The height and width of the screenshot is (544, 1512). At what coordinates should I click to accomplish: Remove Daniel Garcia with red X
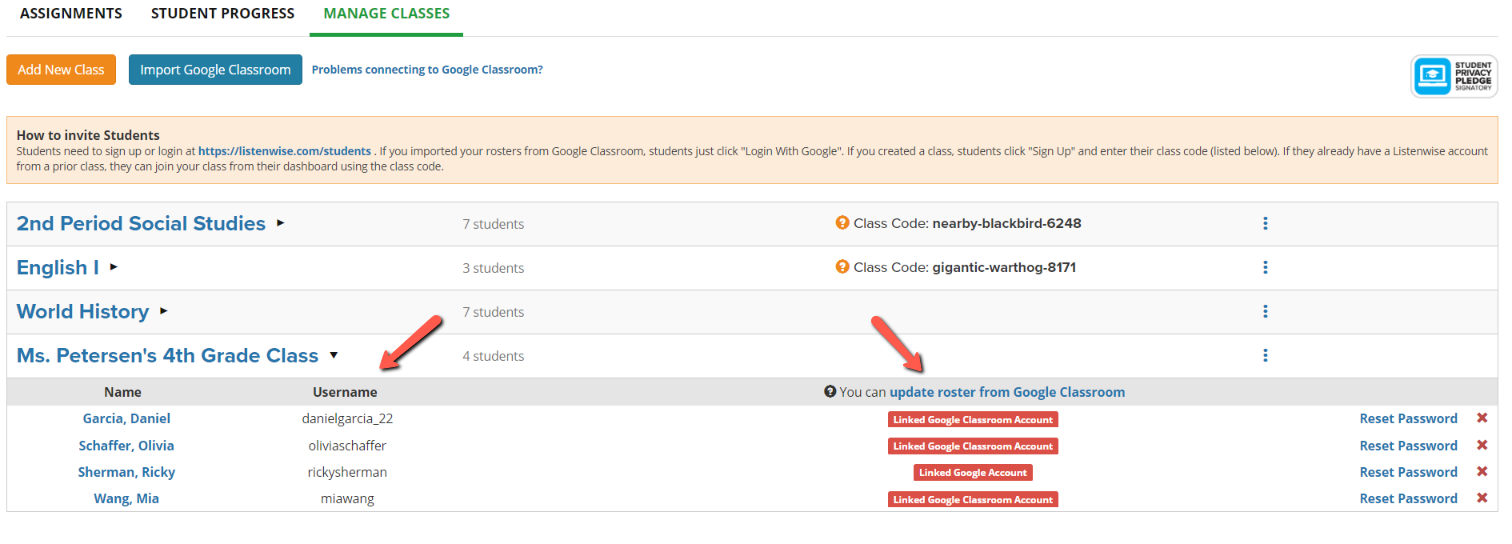click(x=1482, y=419)
